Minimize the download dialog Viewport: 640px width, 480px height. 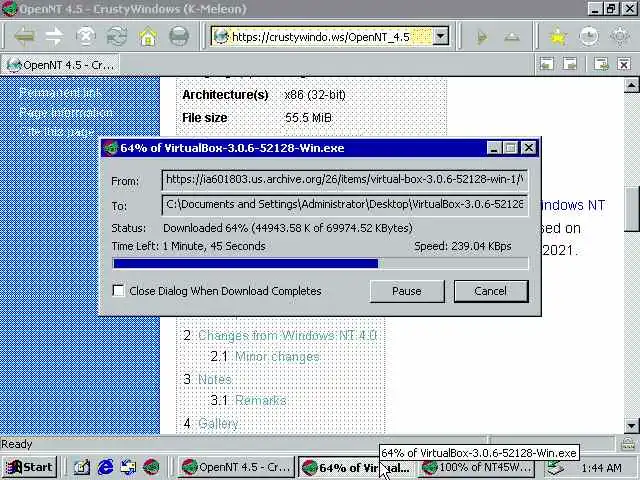click(494, 148)
